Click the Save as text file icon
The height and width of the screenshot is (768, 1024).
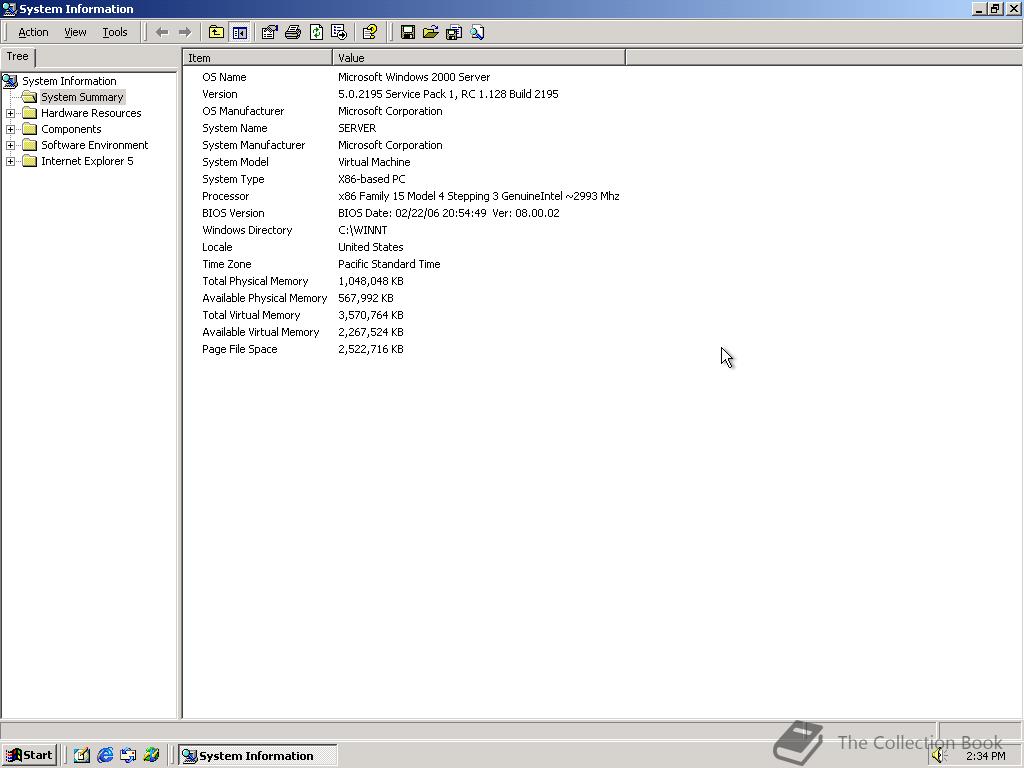[454, 32]
